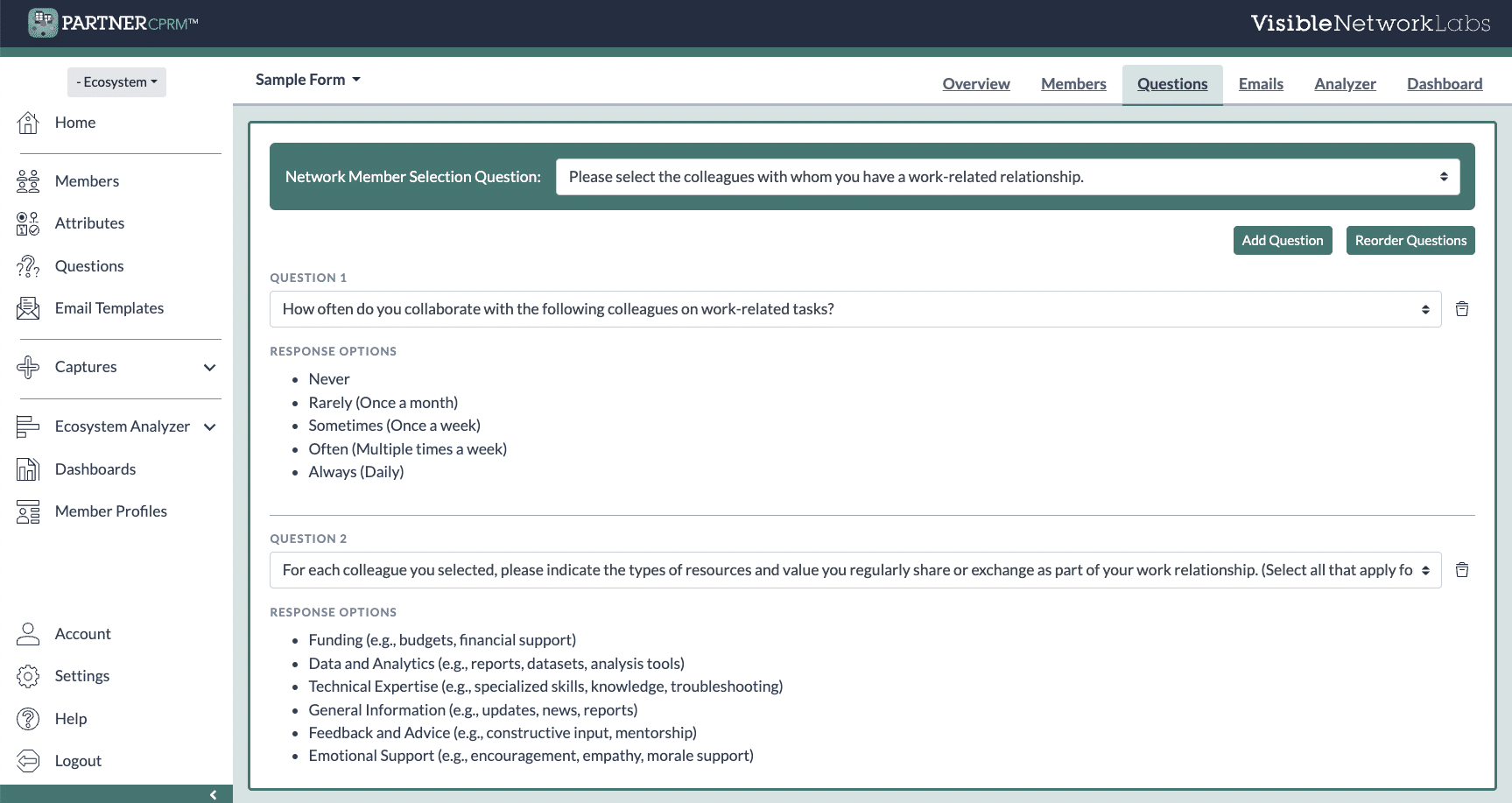The width and height of the screenshot is (1512, 803).
Task: Click the "Funding" response option text
Action: [x=442, y=640]
